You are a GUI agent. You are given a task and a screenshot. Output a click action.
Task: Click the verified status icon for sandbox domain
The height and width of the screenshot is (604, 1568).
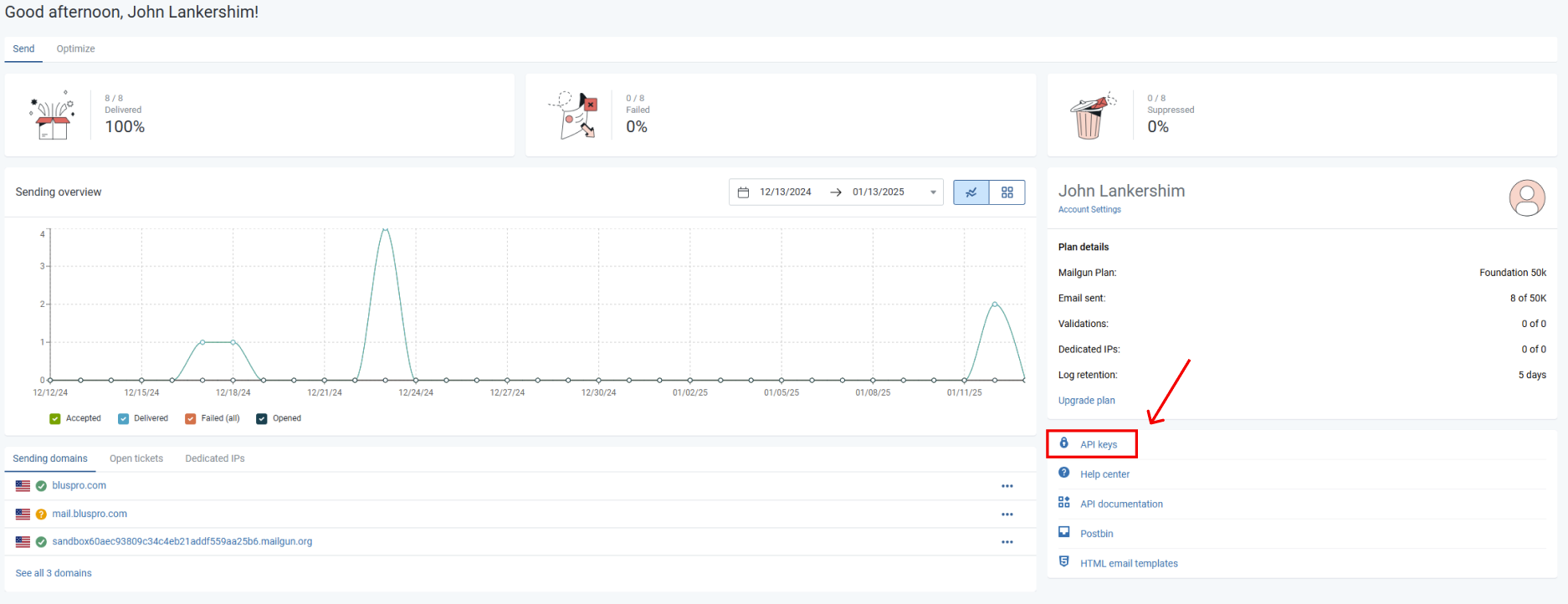(x=41, y=542)
